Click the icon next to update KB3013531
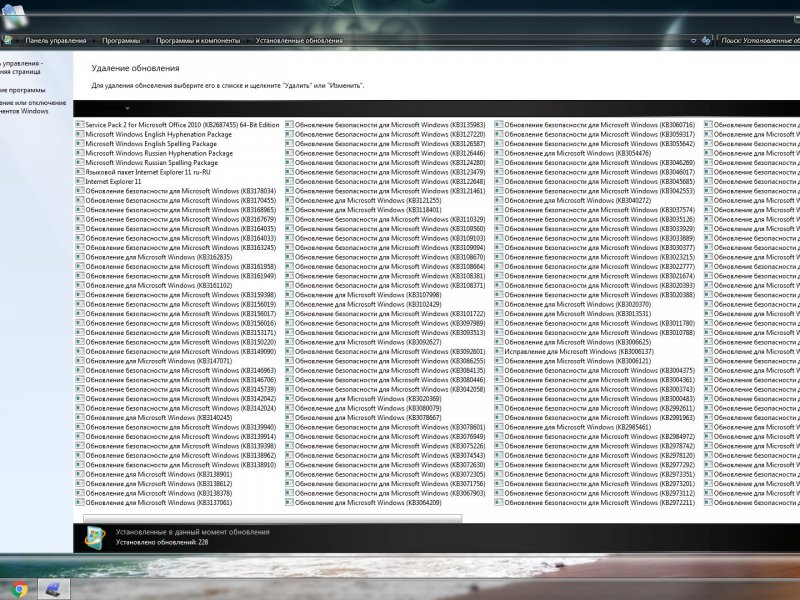 498,314
